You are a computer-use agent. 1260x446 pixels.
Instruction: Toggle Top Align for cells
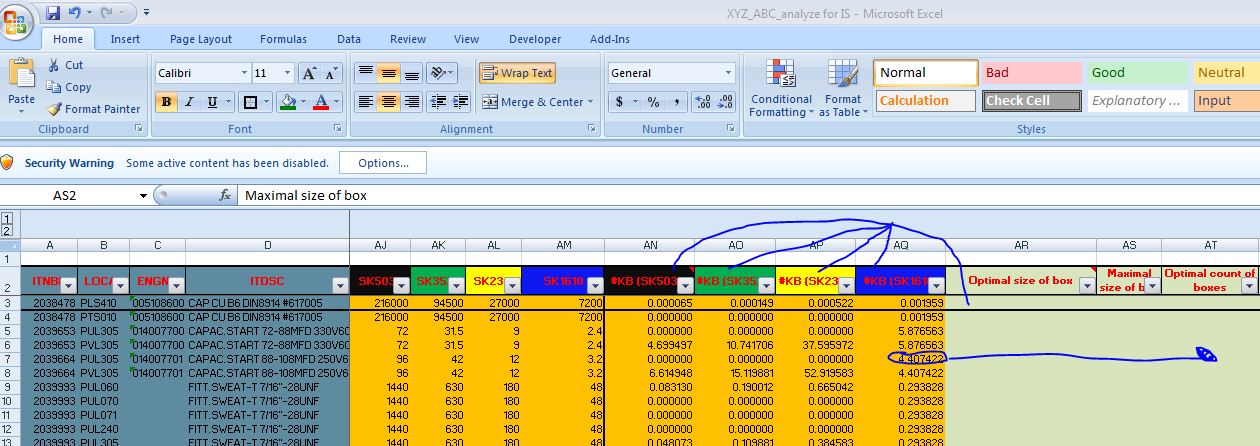pyautogui.click(x=365, y=73)
